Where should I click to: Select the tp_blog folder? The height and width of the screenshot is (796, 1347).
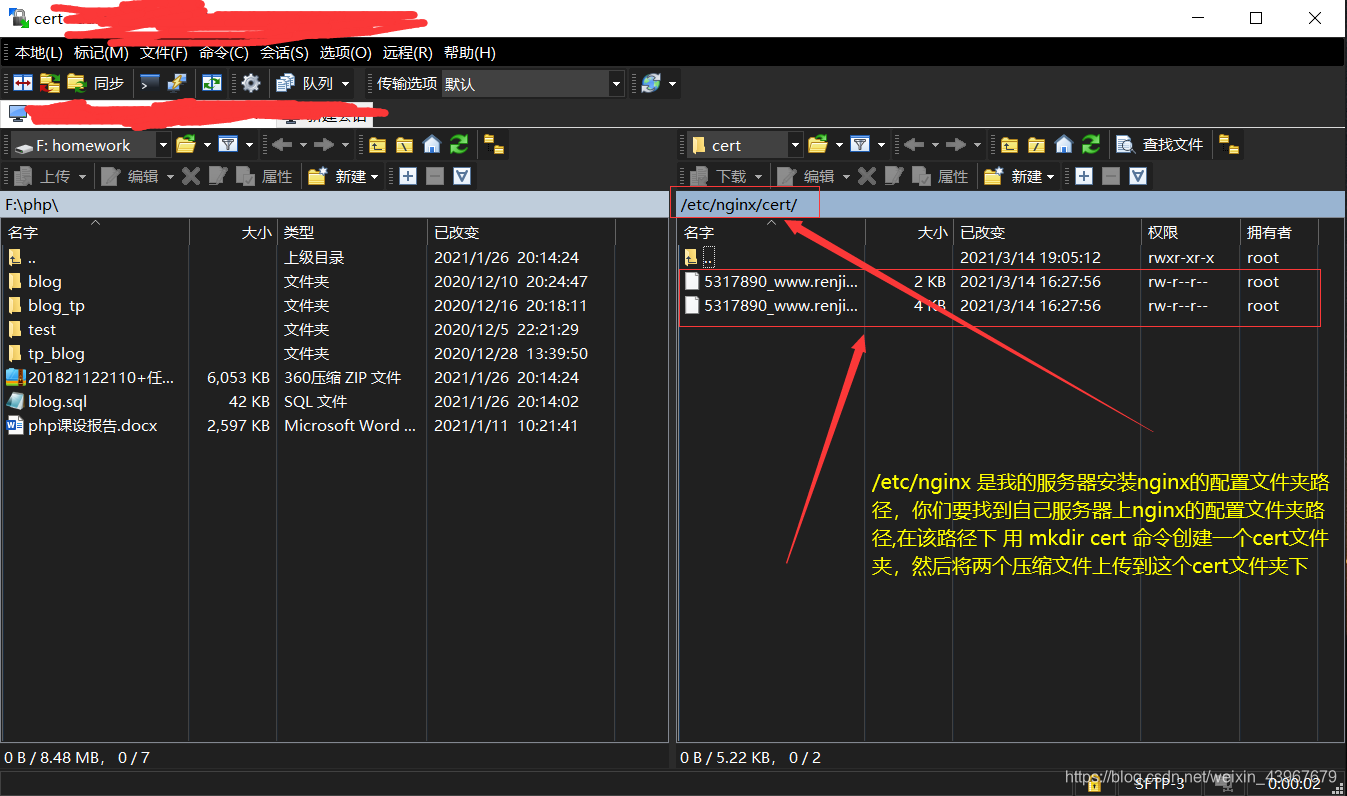[x=56, y=353]
